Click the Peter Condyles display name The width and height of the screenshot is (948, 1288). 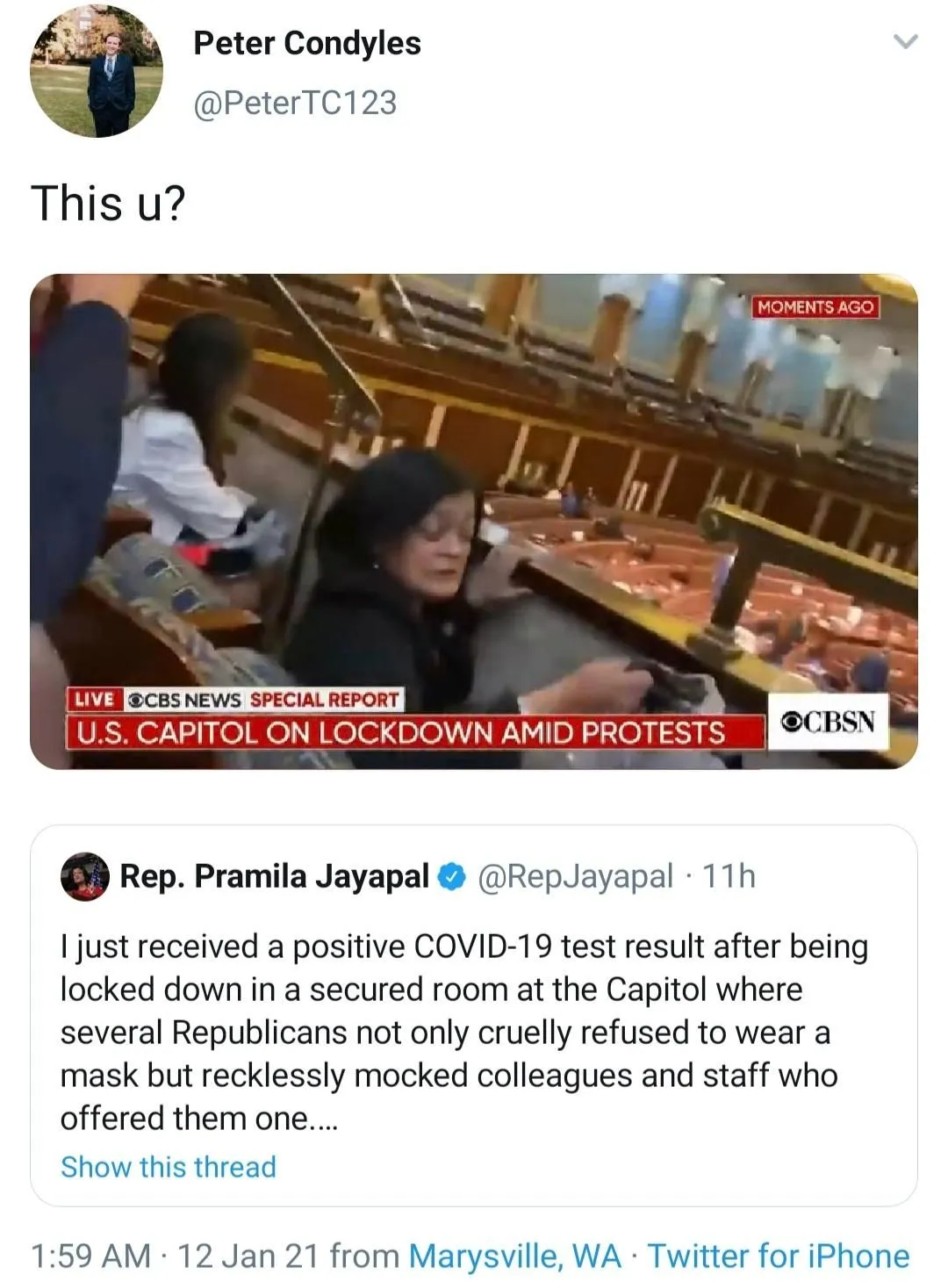(x=307, y=43)
